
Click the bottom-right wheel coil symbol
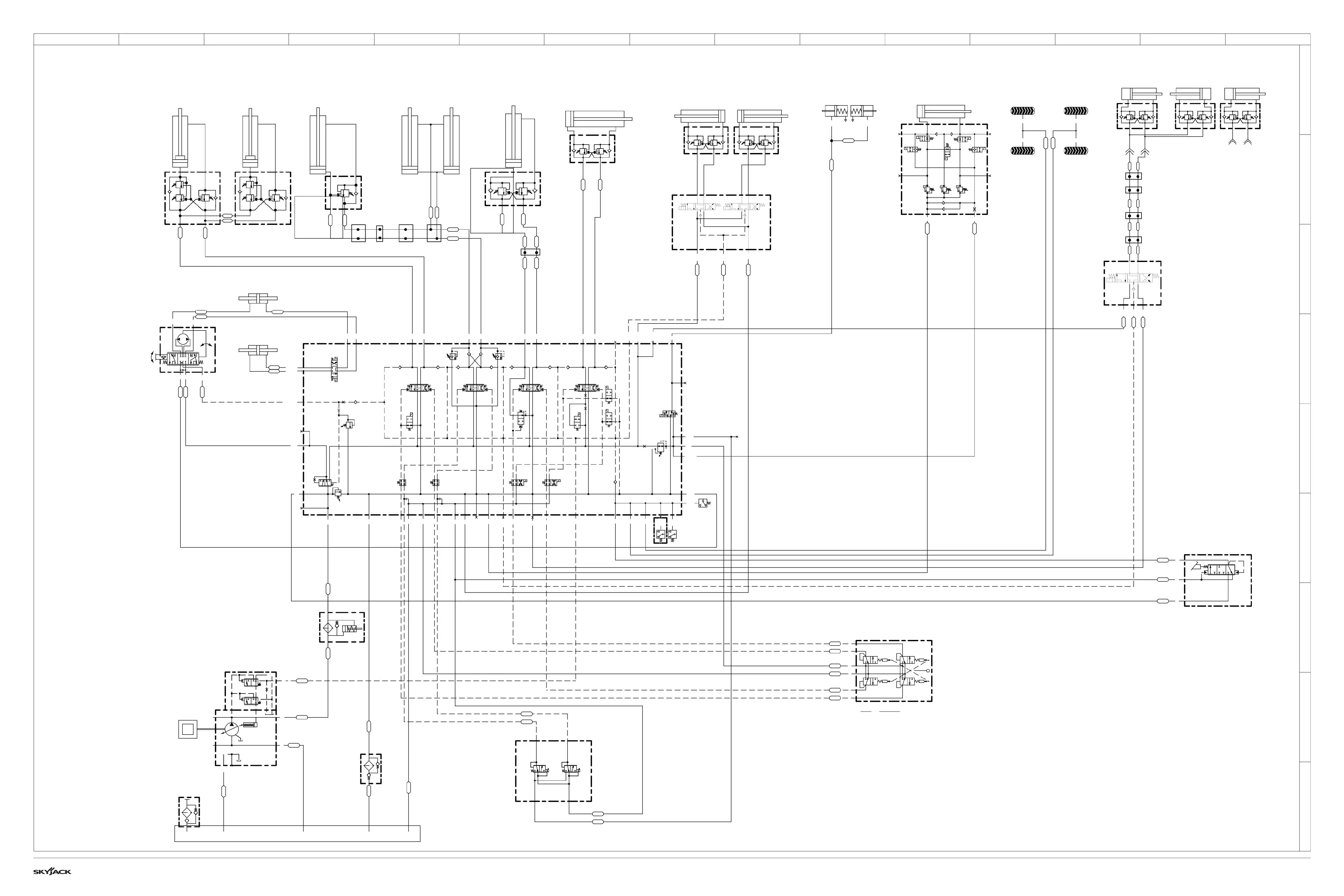click(1076, 151)
